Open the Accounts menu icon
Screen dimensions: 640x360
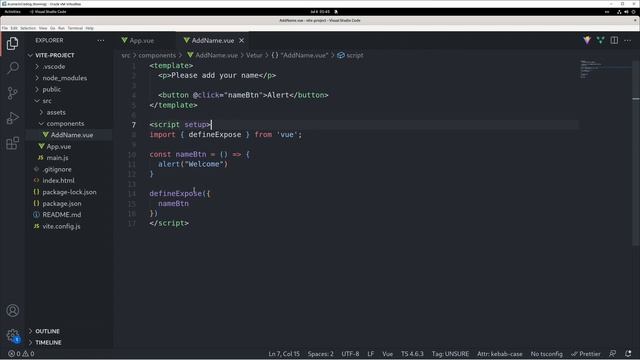point(13,311)
